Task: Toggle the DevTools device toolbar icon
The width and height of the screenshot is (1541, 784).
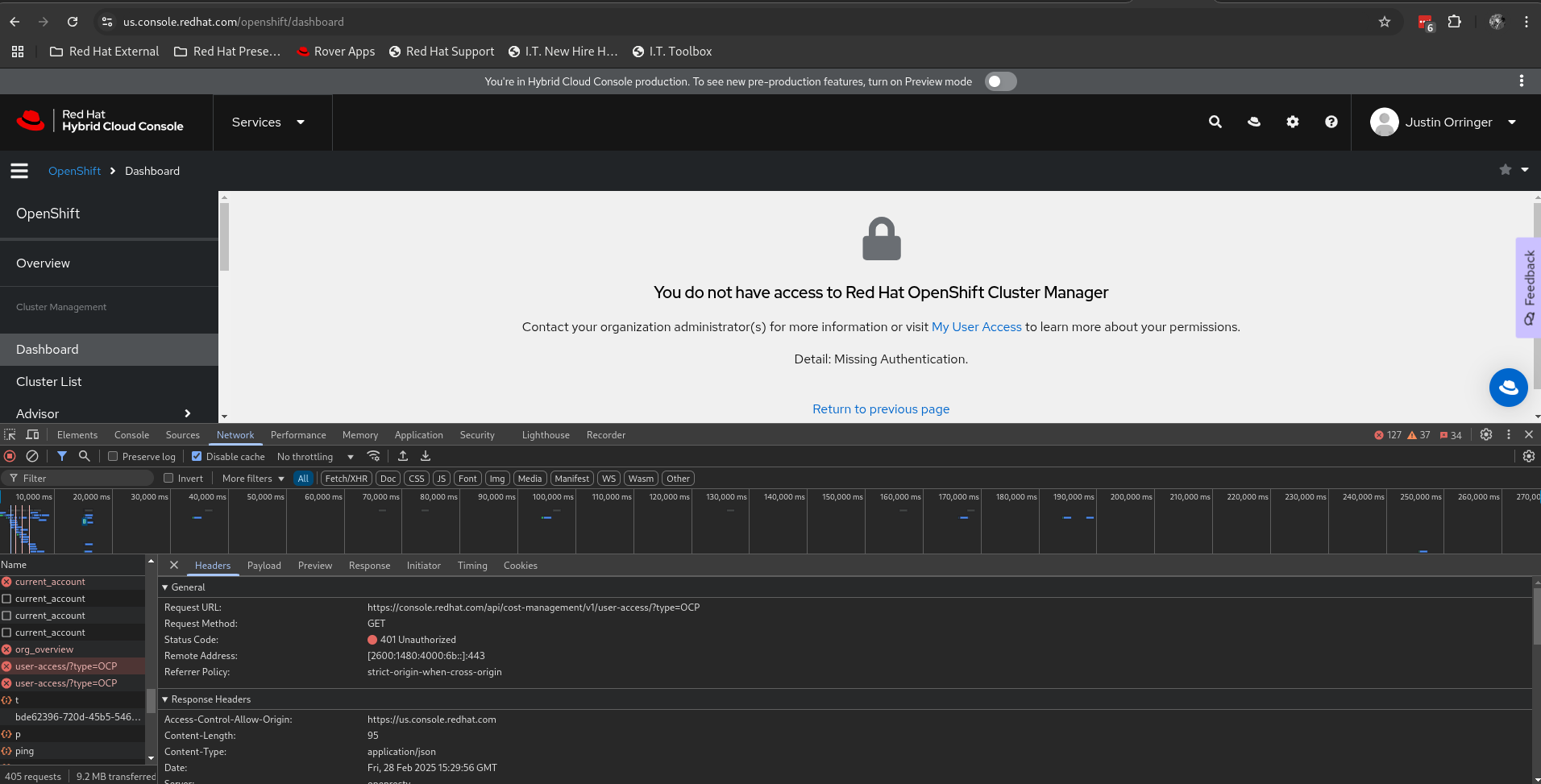Action: (32, 434)
